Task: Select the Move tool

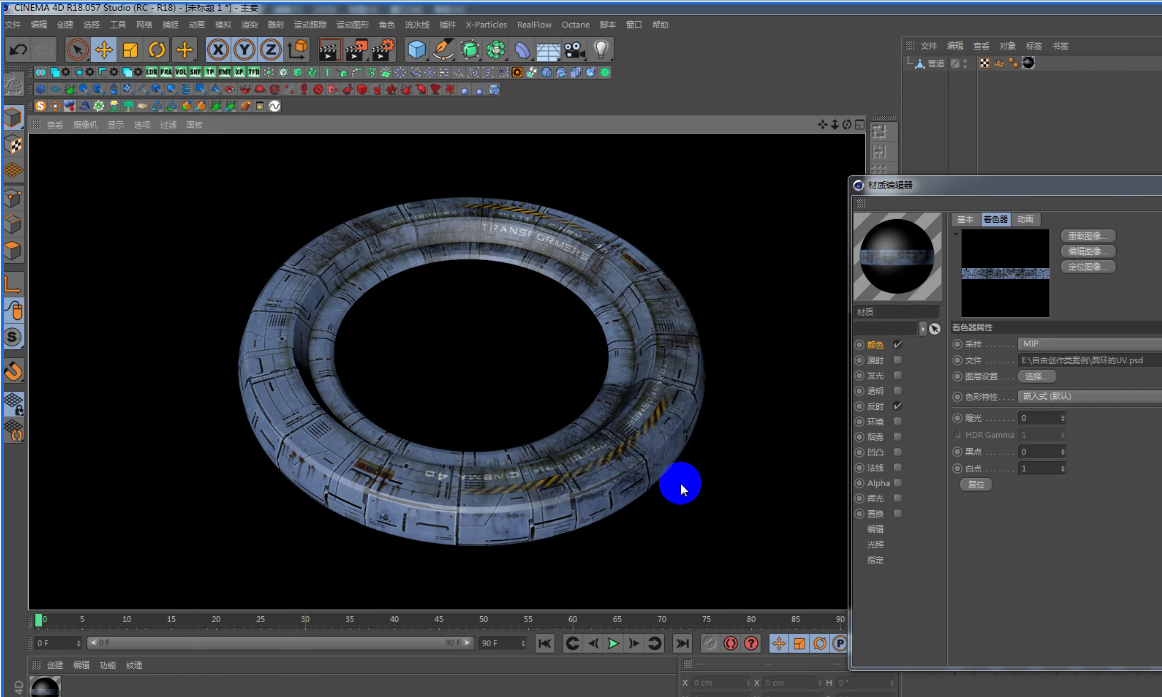Action: [x=104, y=49]
